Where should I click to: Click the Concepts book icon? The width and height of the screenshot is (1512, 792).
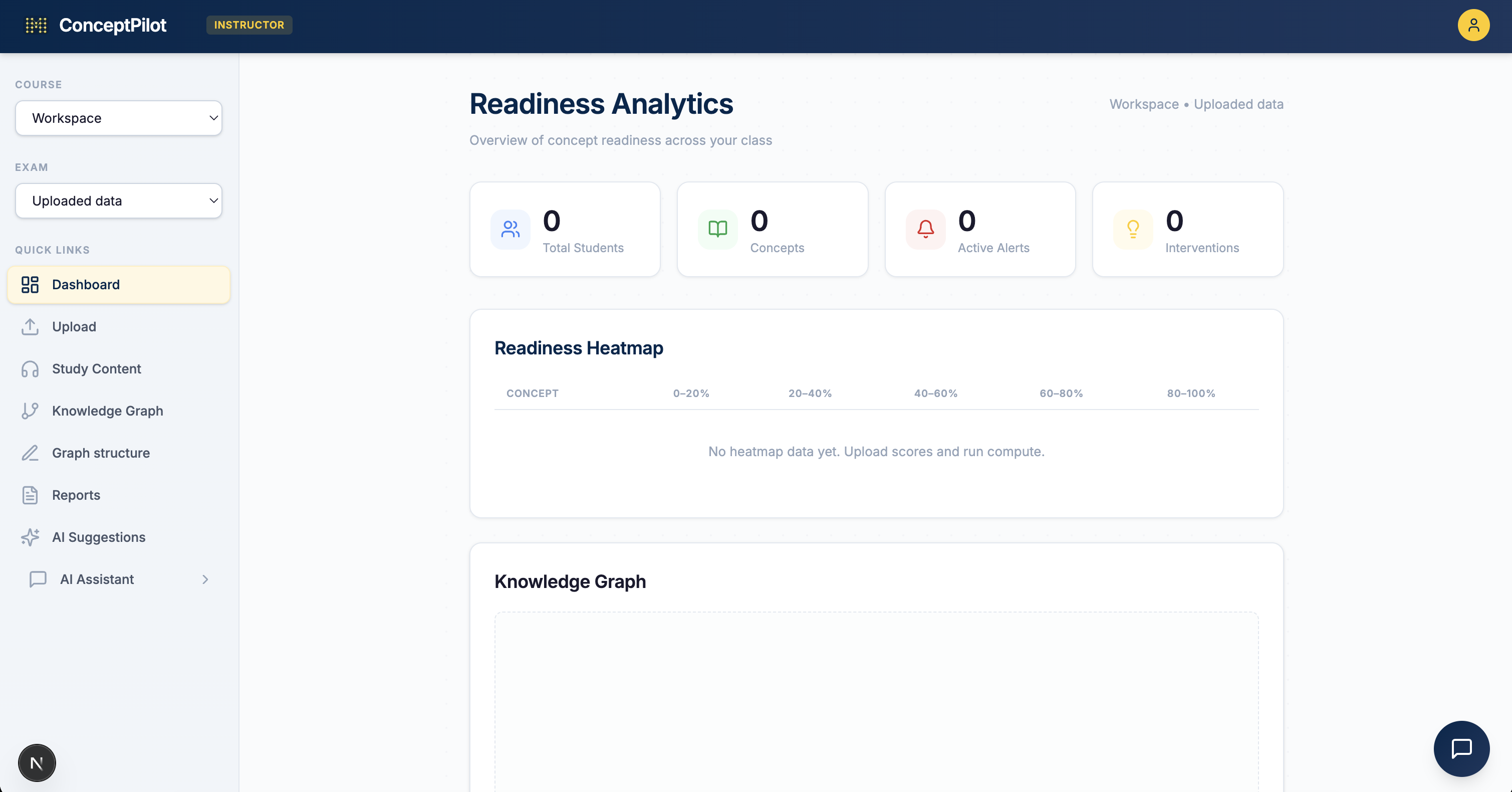[x=717, y=229]
